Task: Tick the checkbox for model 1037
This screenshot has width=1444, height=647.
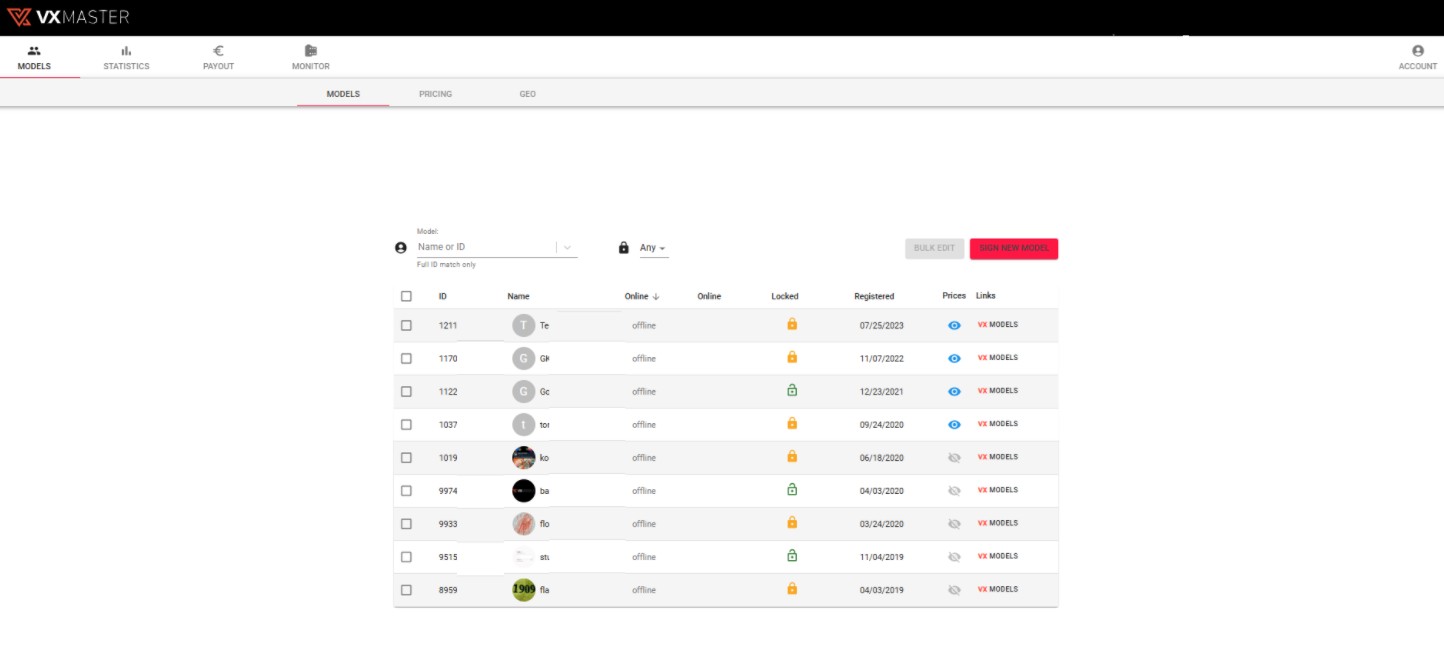Action: [406, 424]
